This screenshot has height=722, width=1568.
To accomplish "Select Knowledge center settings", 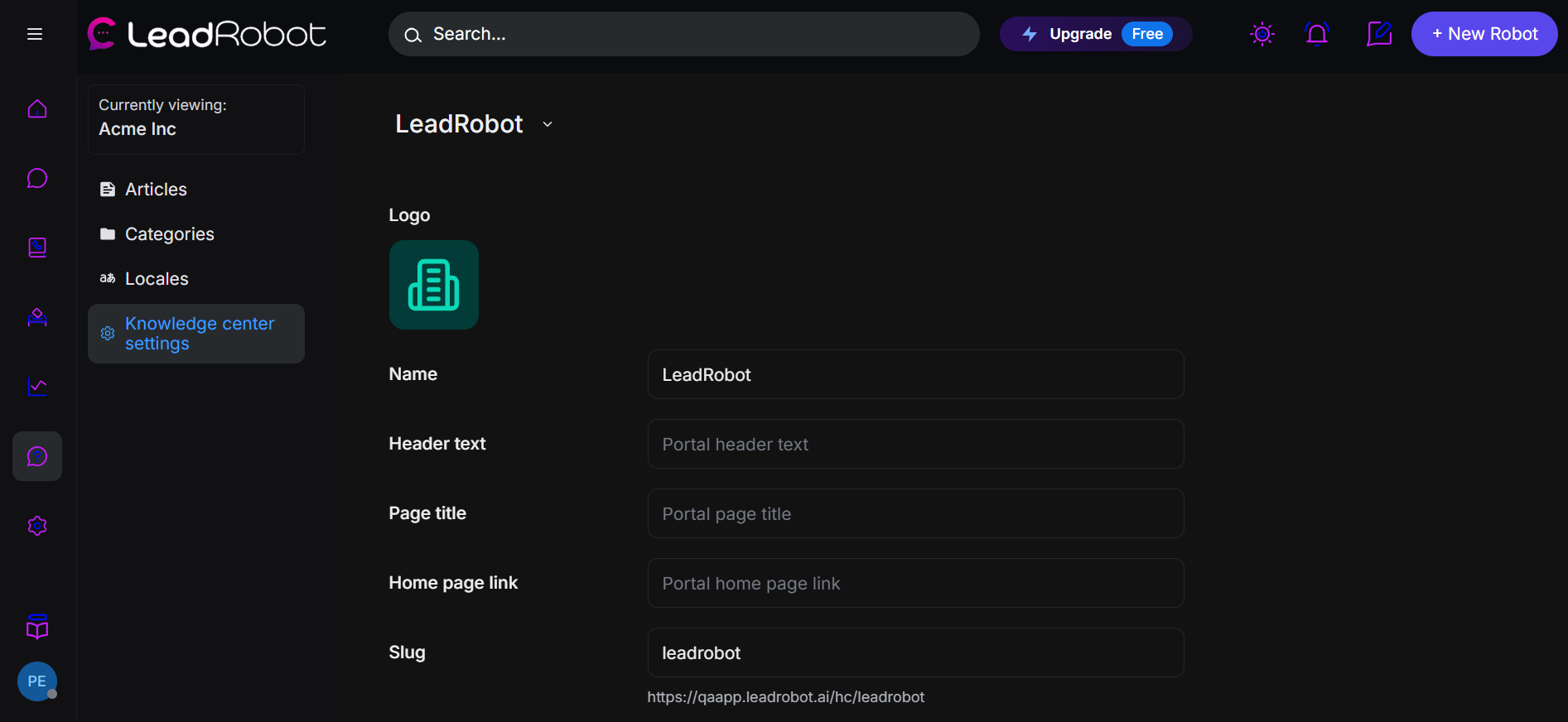I will pyautogui.click(x=196, y=334).
